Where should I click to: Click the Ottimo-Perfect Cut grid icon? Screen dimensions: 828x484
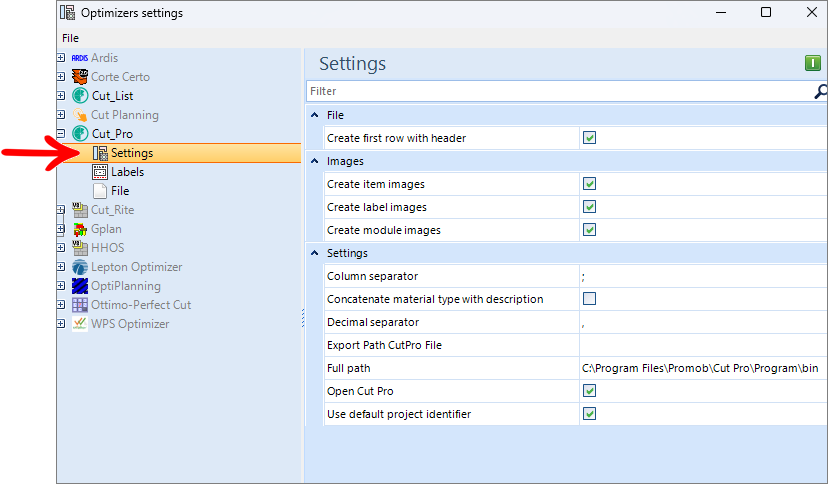[x=80, y=305]
